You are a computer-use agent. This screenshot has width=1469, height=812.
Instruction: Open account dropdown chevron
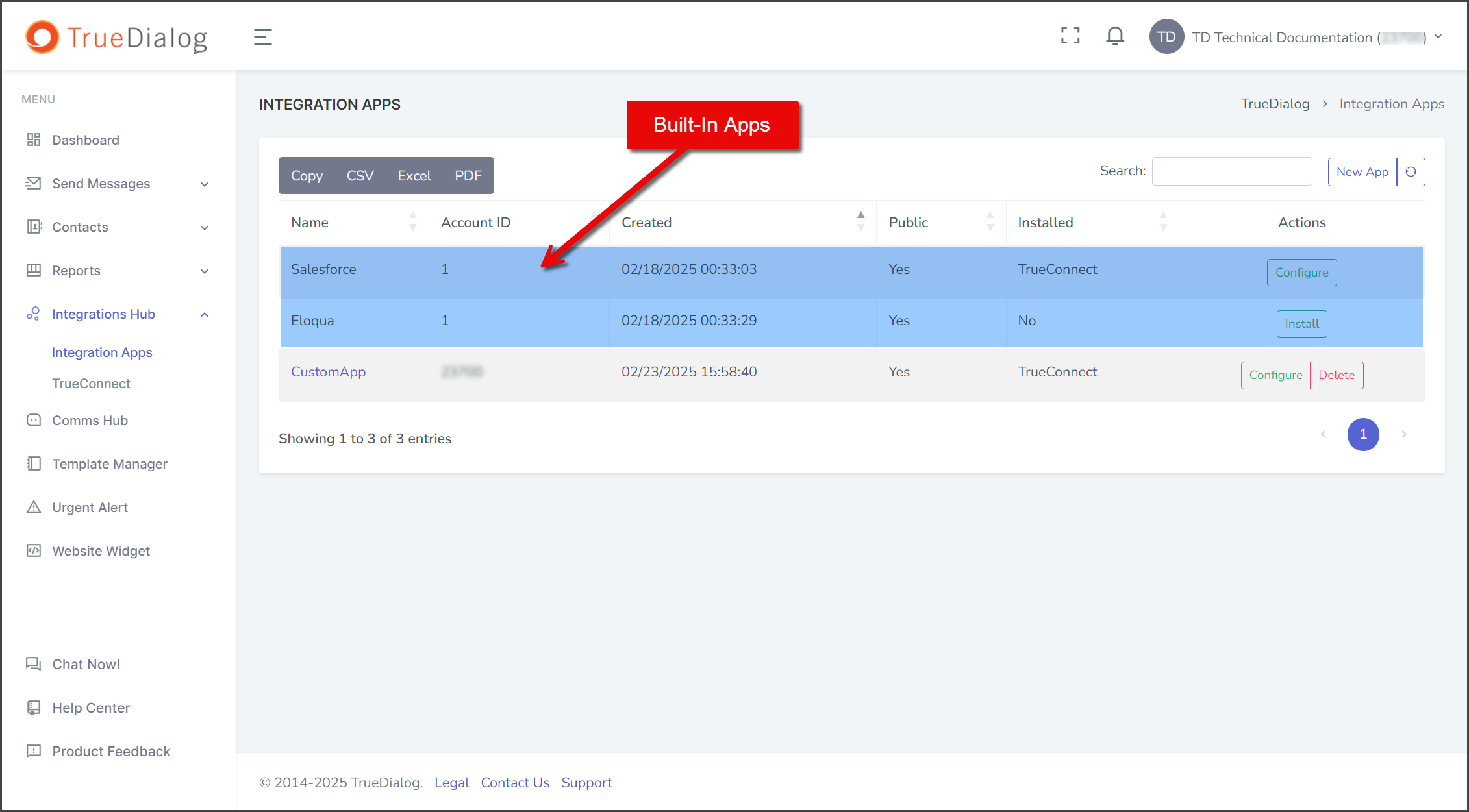(x=1438, y=37)
